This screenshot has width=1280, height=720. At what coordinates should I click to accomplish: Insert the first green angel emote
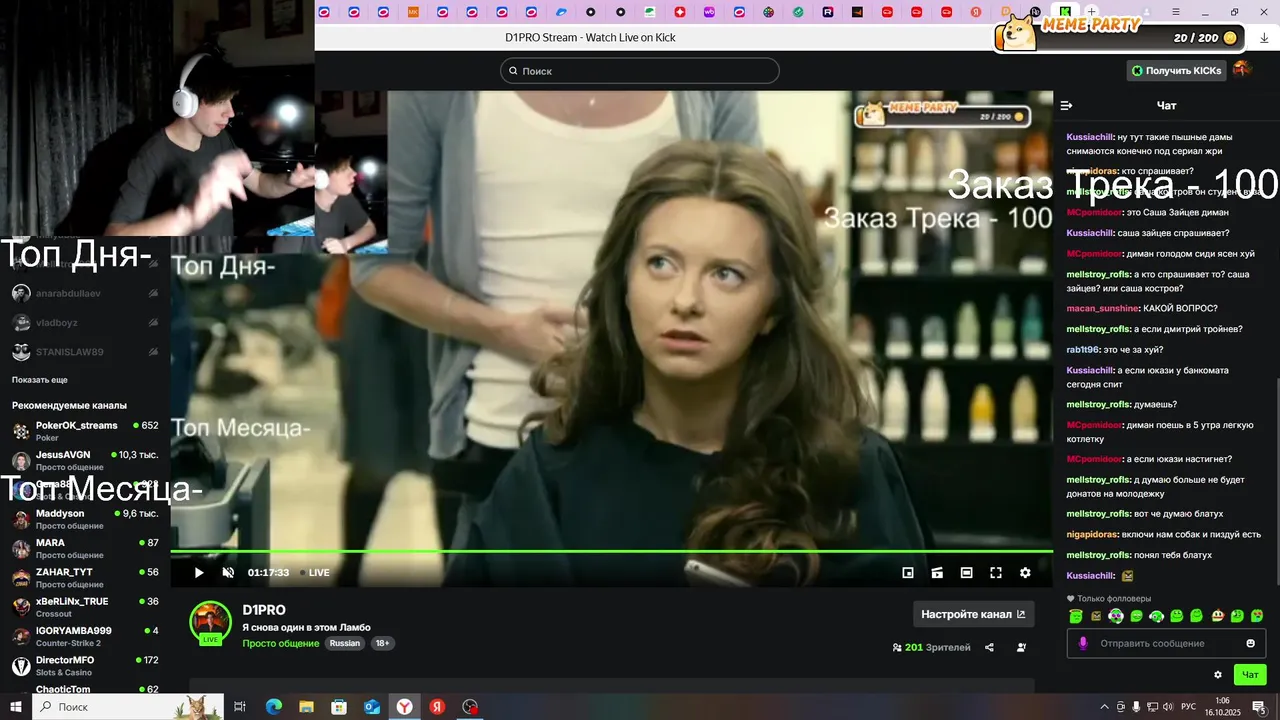[1075, 616]
